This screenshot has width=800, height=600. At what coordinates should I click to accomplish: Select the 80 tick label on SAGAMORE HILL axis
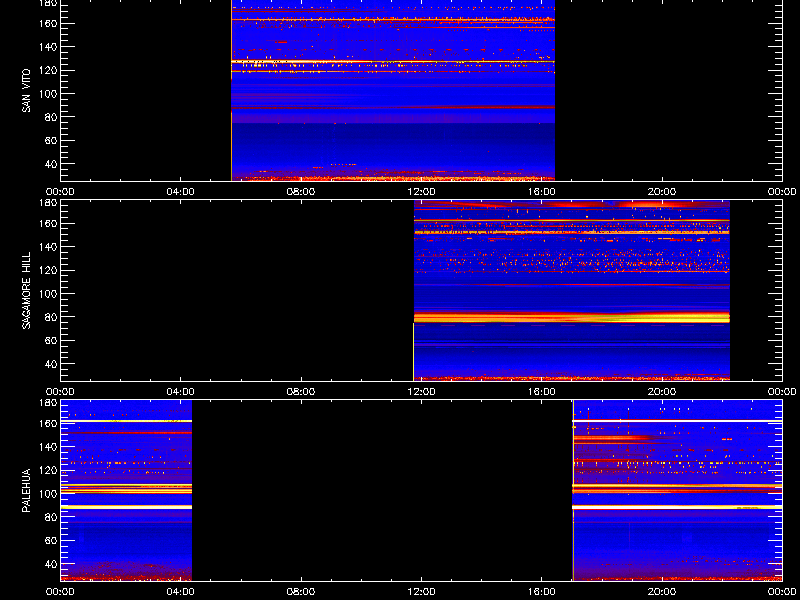tap(50, 317)
